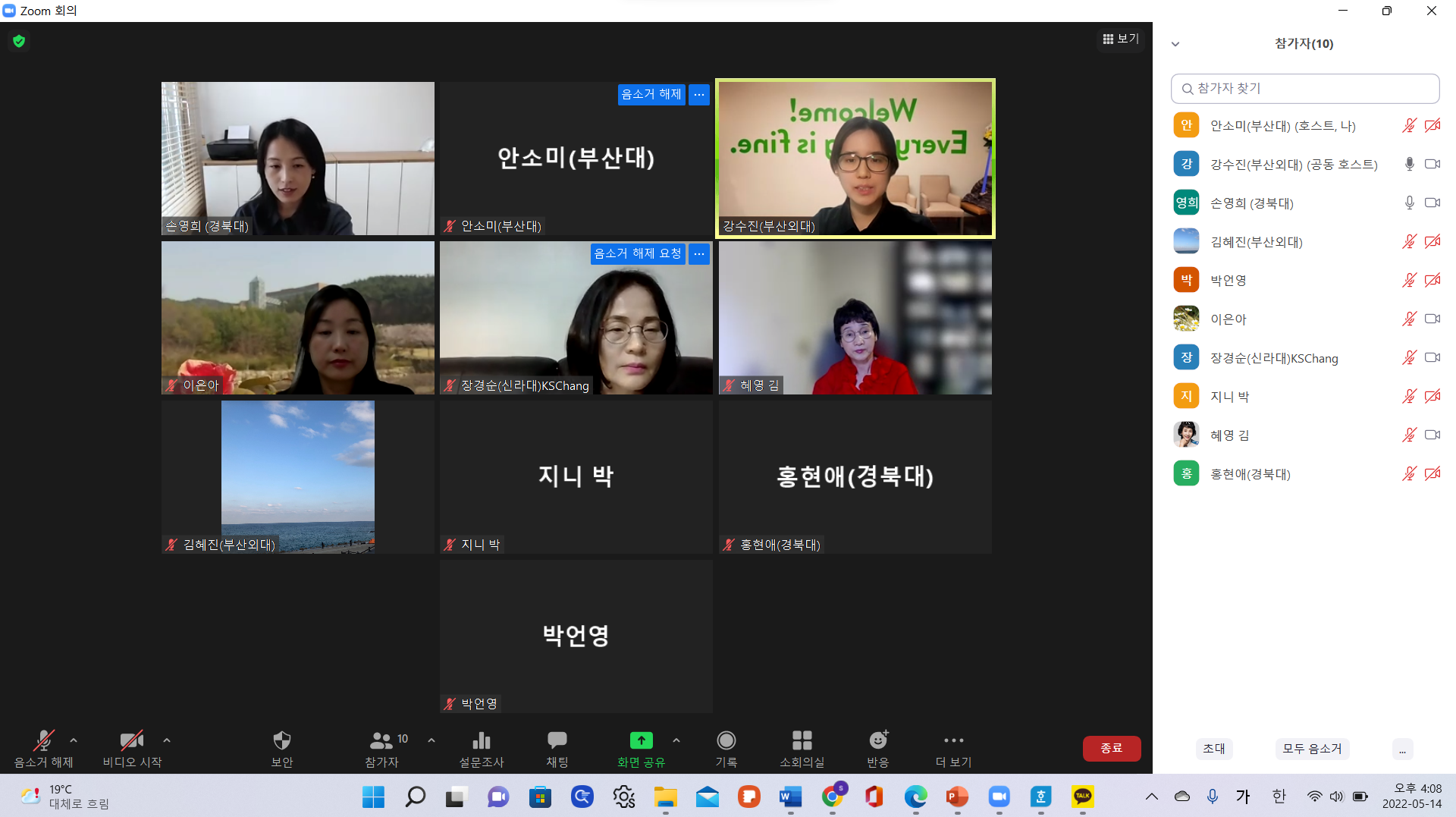
Task: Open the Reactions (반응) icon
Action: pos(877,740)
